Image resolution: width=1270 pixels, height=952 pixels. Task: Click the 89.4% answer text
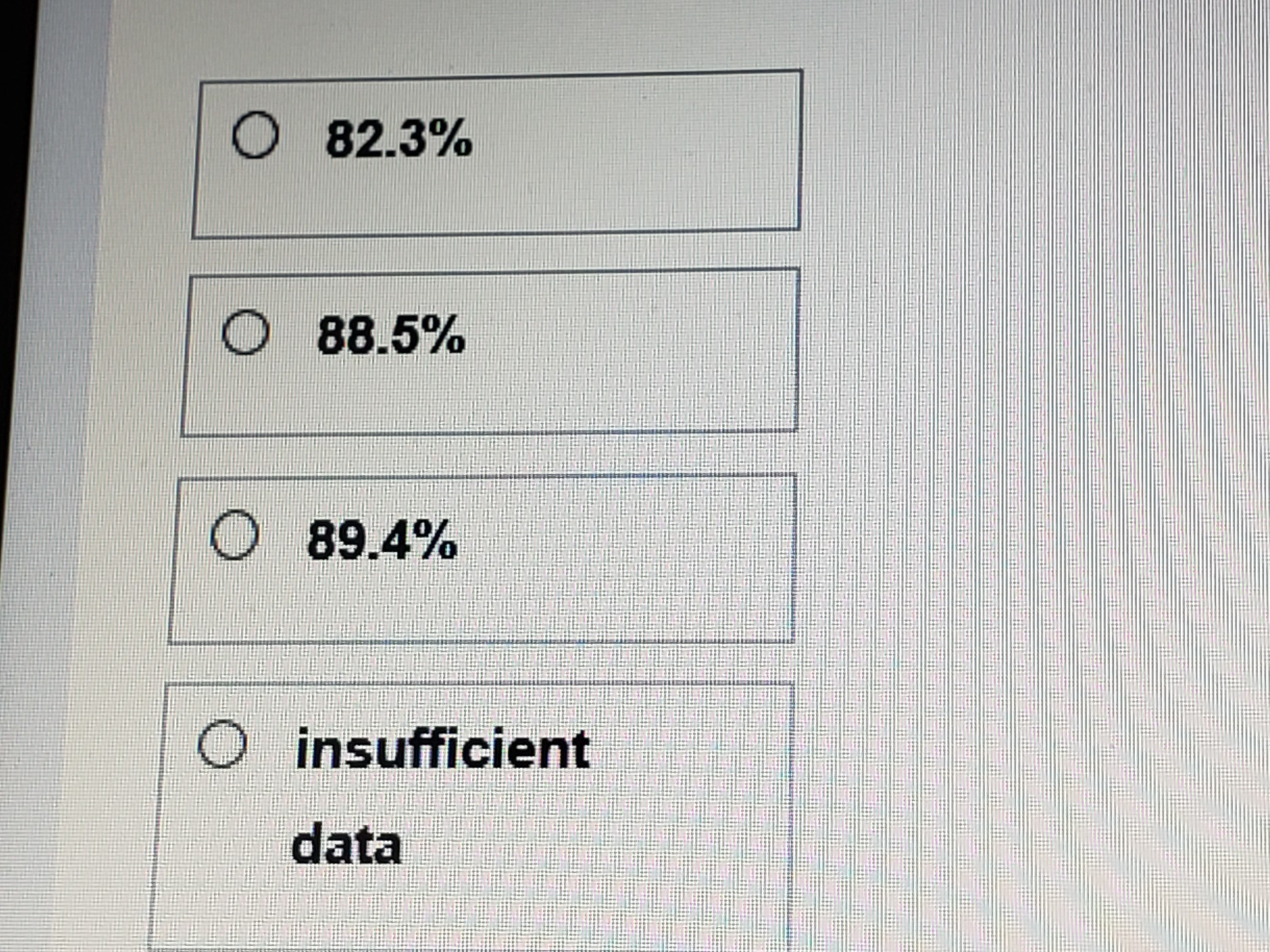382,540
